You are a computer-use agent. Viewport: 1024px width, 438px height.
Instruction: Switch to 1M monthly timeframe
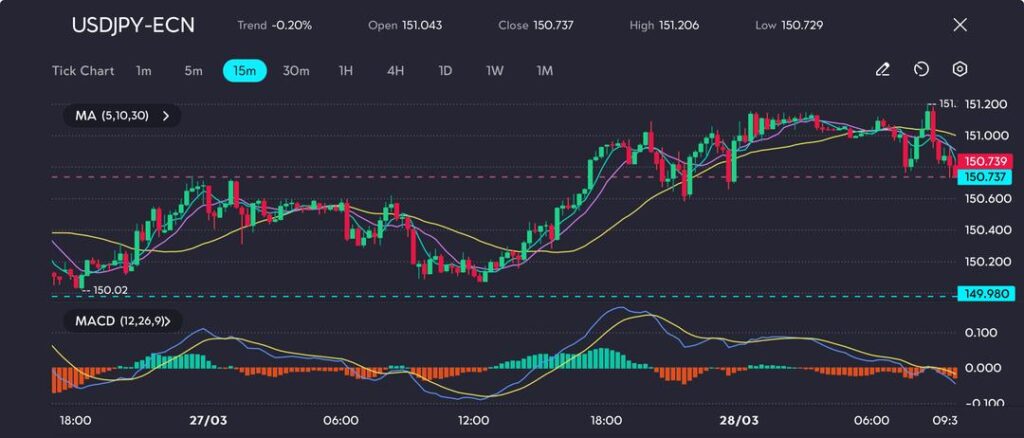[x=545, y=71]
